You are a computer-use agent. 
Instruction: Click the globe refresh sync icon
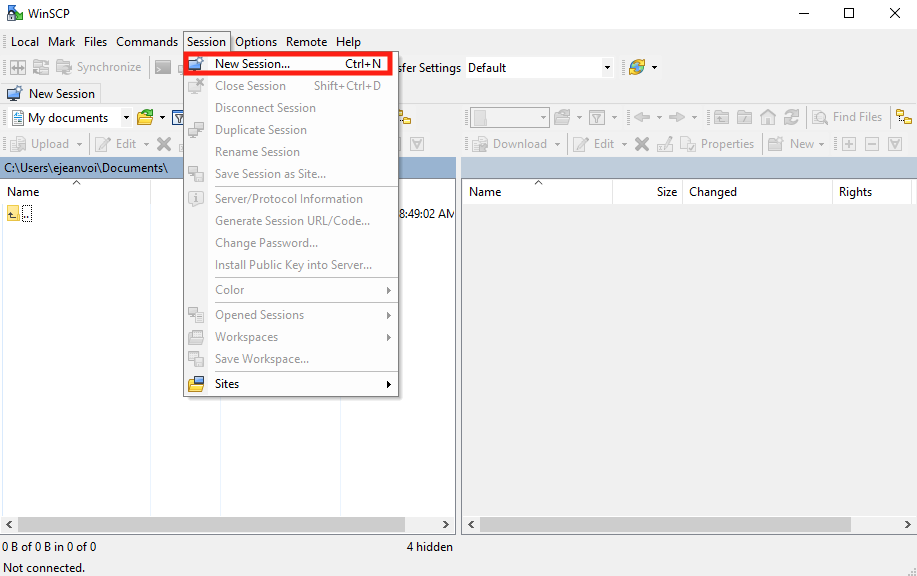coord(636,68)
